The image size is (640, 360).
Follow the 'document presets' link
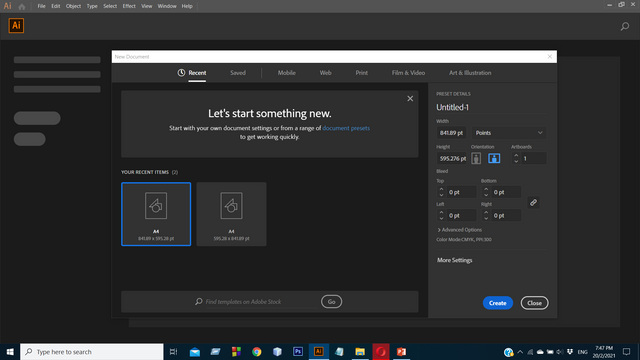pyautogui.click(x=346, y=128)
